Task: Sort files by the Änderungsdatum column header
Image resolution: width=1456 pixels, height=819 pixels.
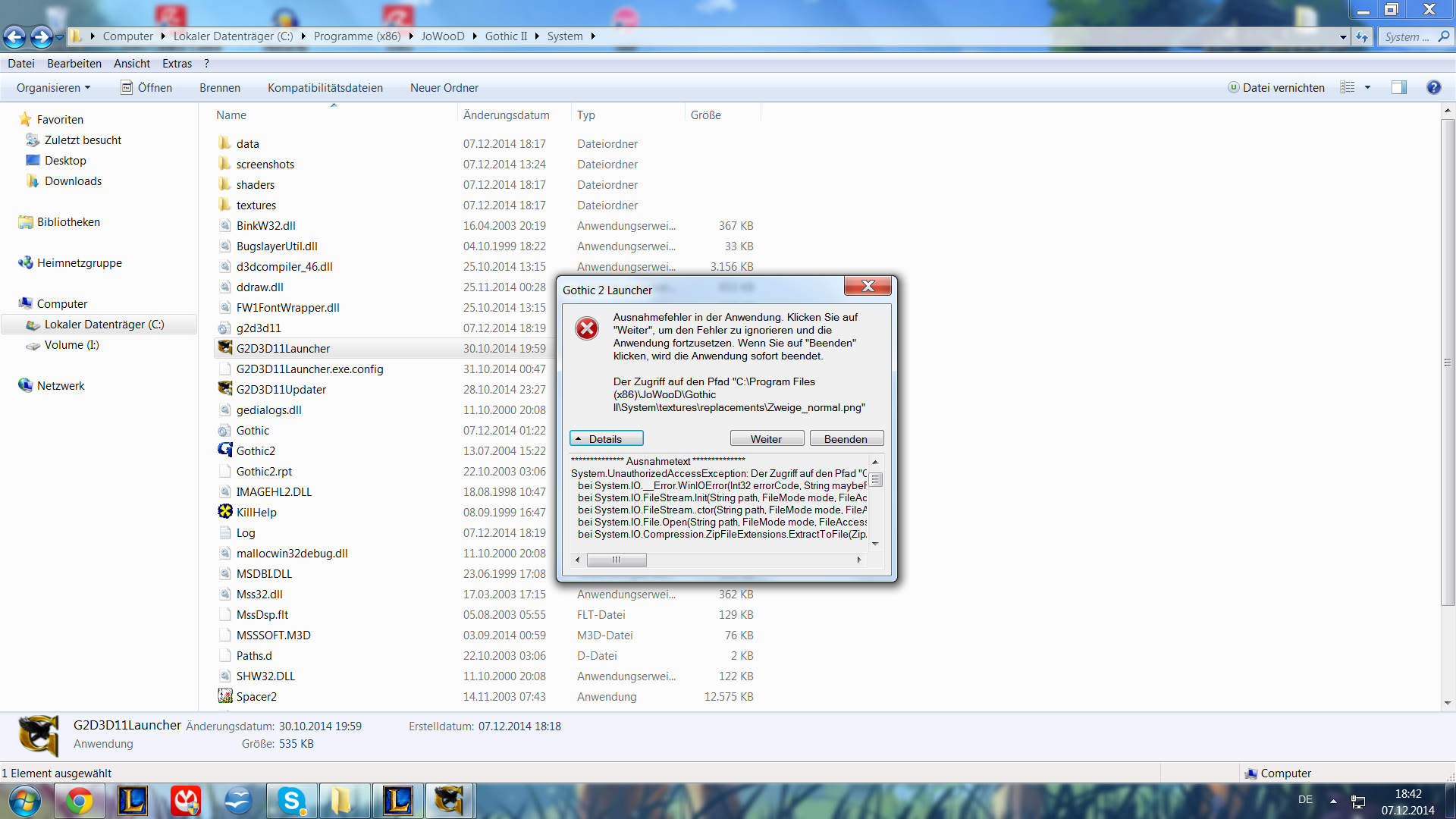Action: pos(506,115)
